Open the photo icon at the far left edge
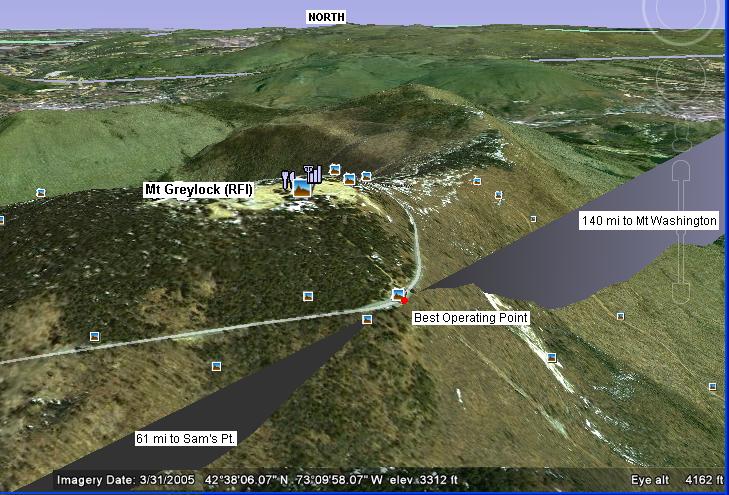729x495 pixels. pyautogui.click(x=40, y=192)
